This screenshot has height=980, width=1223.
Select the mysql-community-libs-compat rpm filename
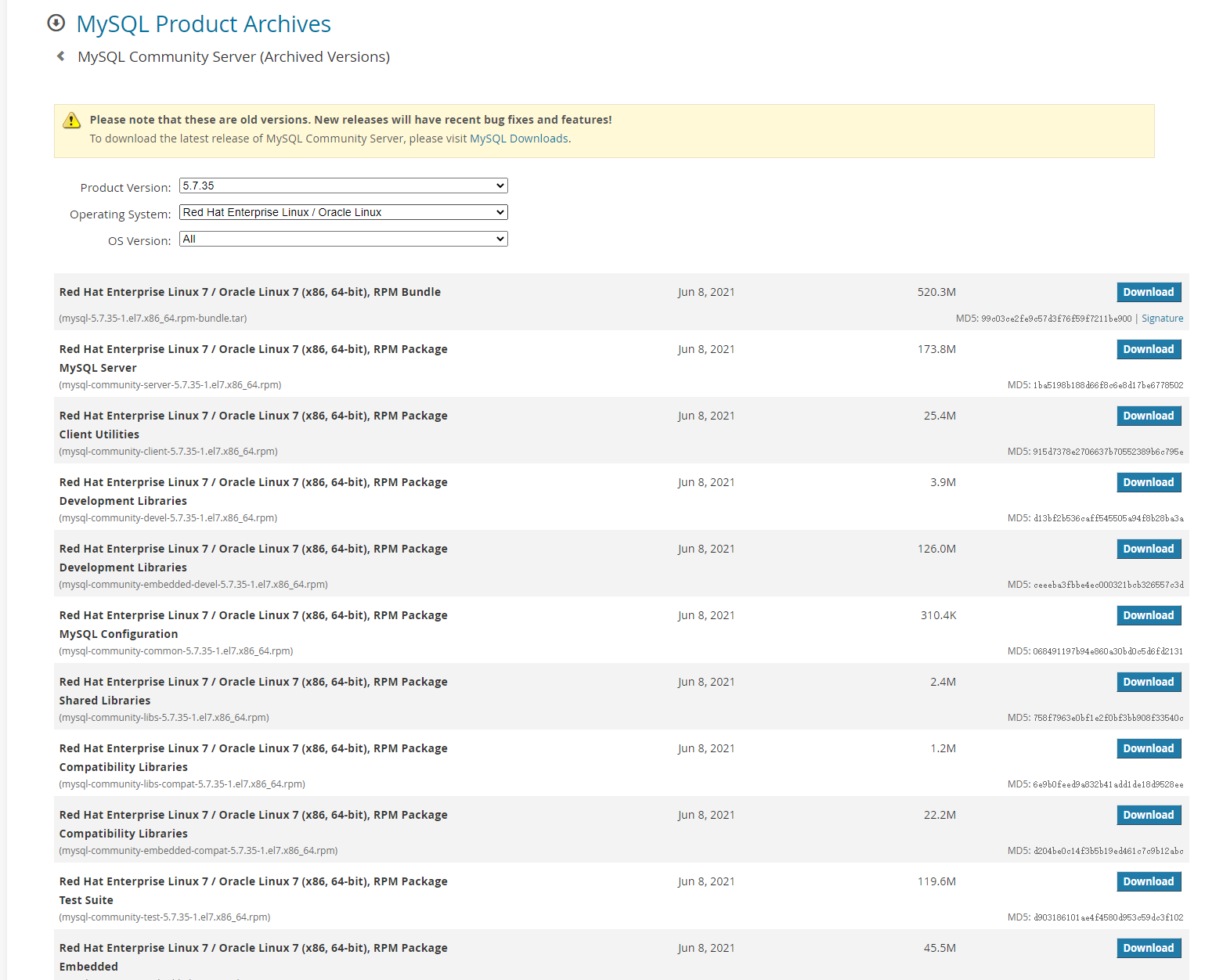[x=182, y=784]
